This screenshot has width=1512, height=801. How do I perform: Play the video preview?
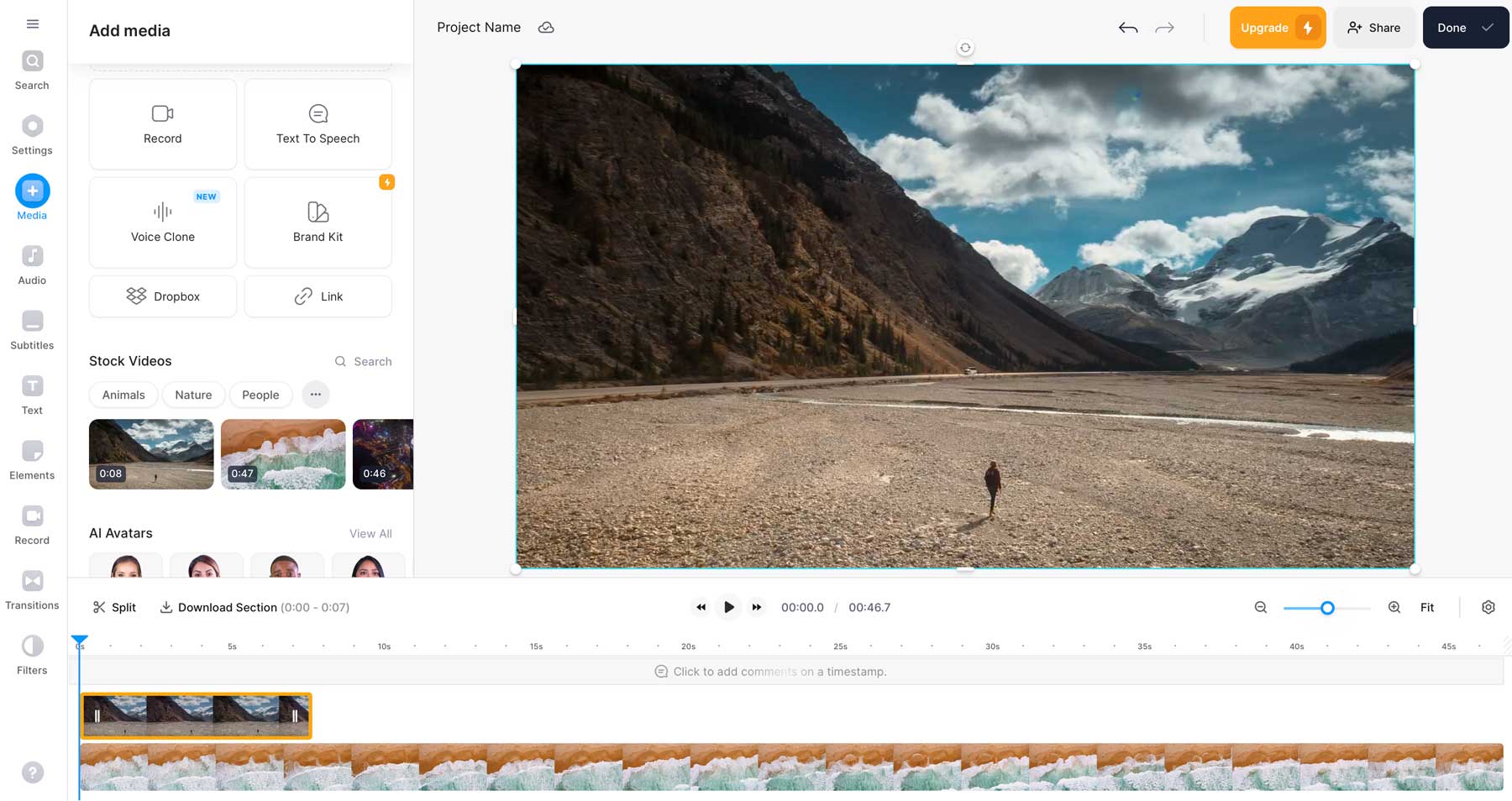[728, 607]
